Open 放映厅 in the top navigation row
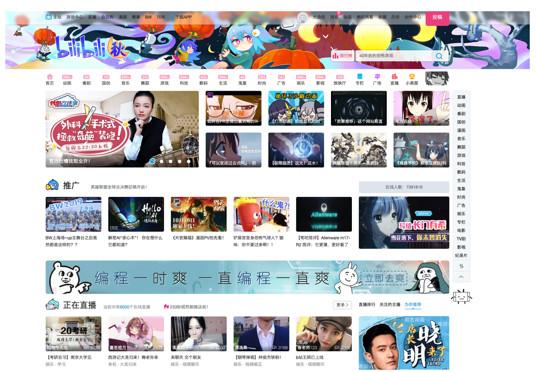 point(340,79)
